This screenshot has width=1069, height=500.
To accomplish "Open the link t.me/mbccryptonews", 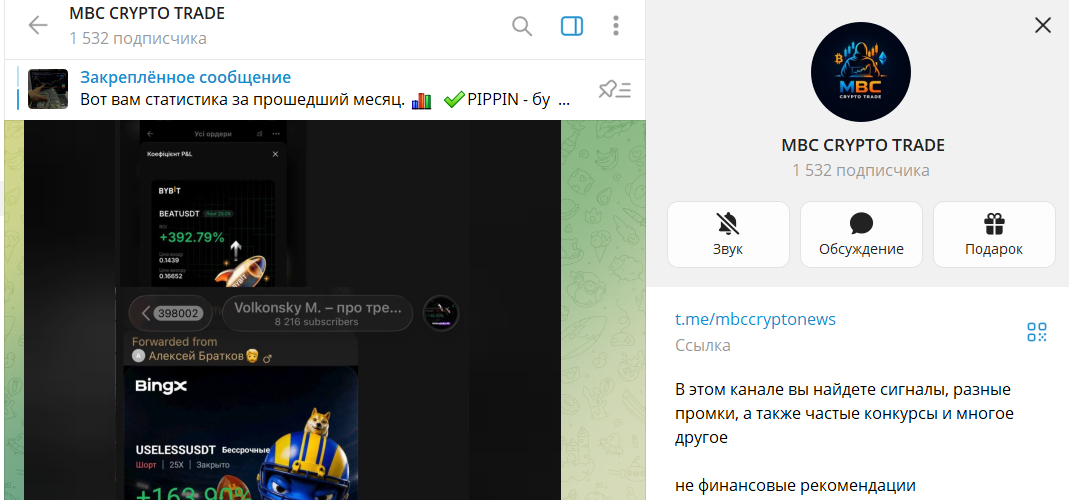I will point(755,319).
